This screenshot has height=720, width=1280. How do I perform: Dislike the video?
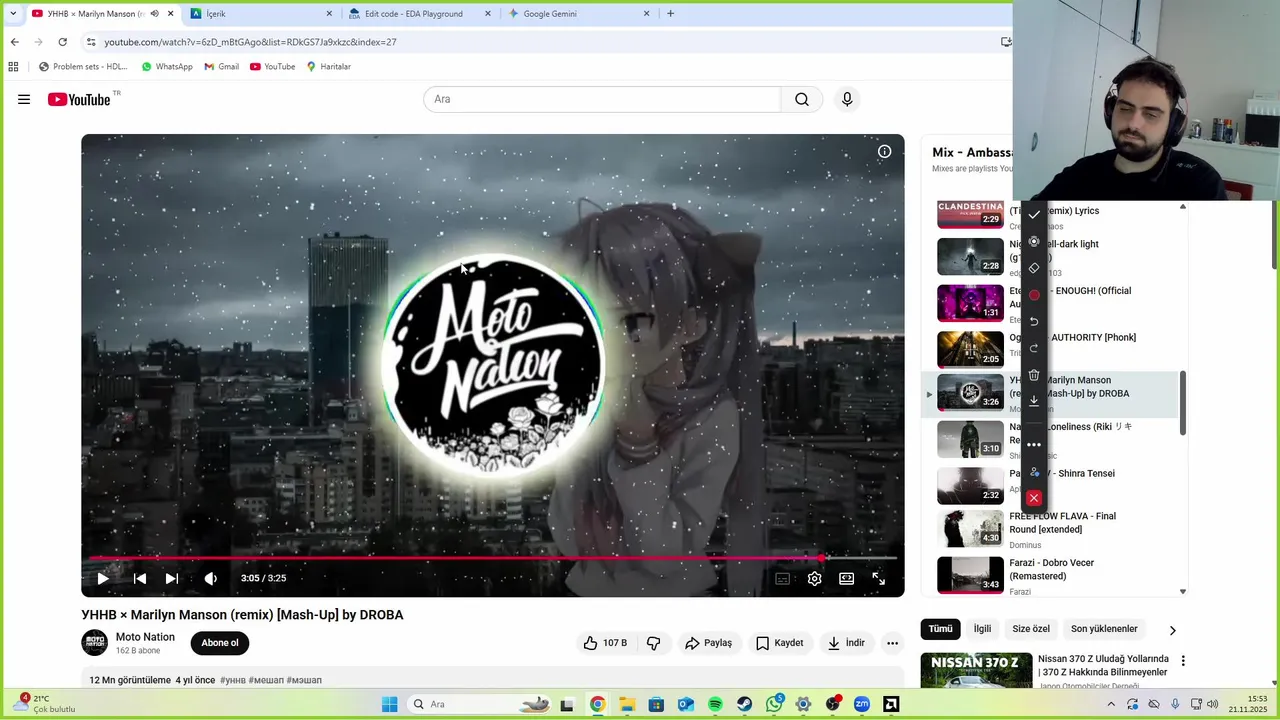coord(654,643)
